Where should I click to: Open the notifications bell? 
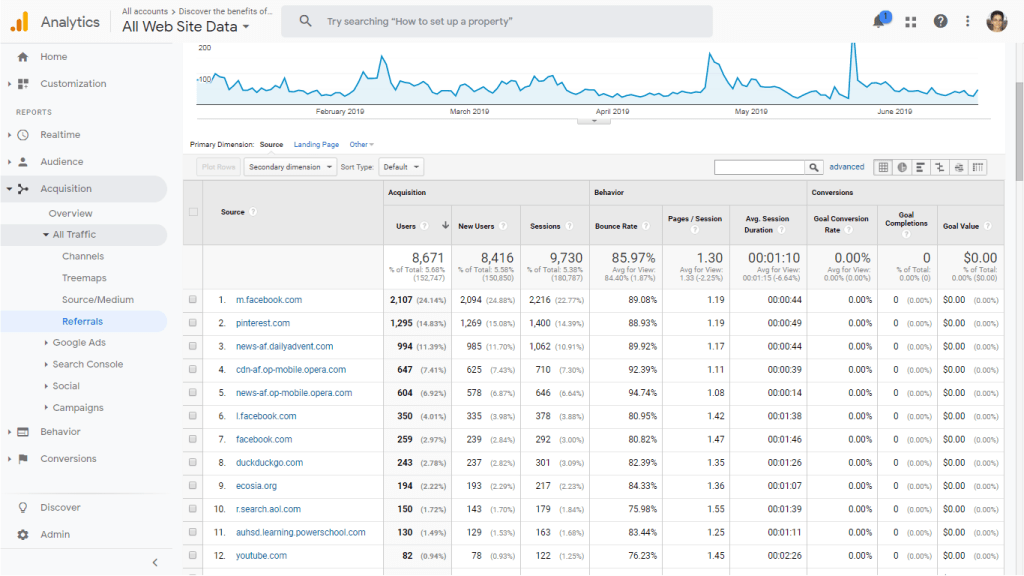click(x=879, y=21)
